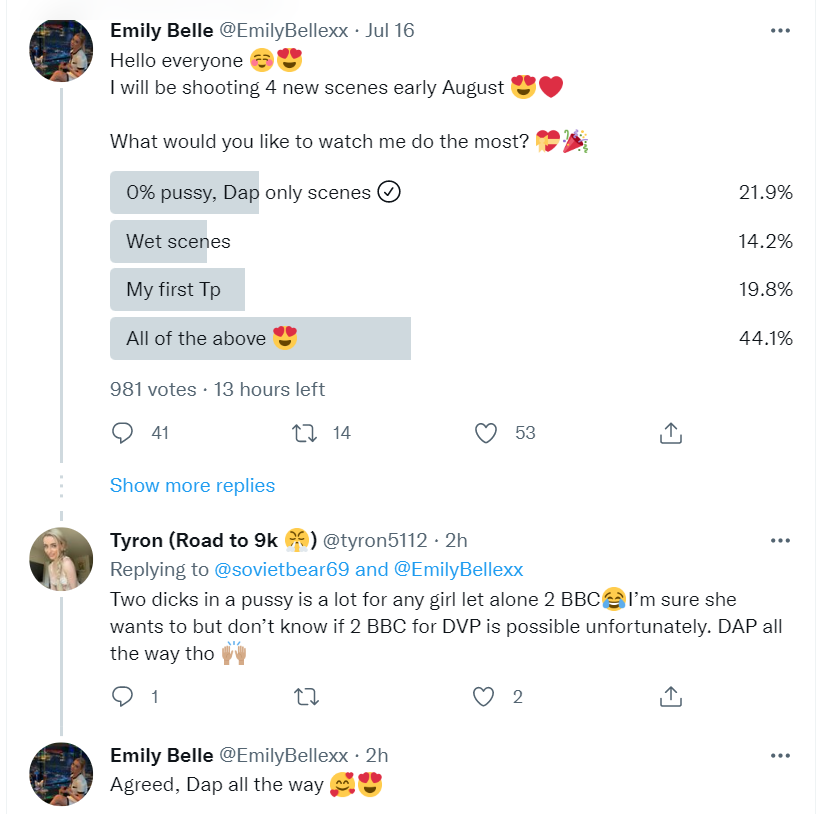Share Tyron's reply tweet

[671, 697]
